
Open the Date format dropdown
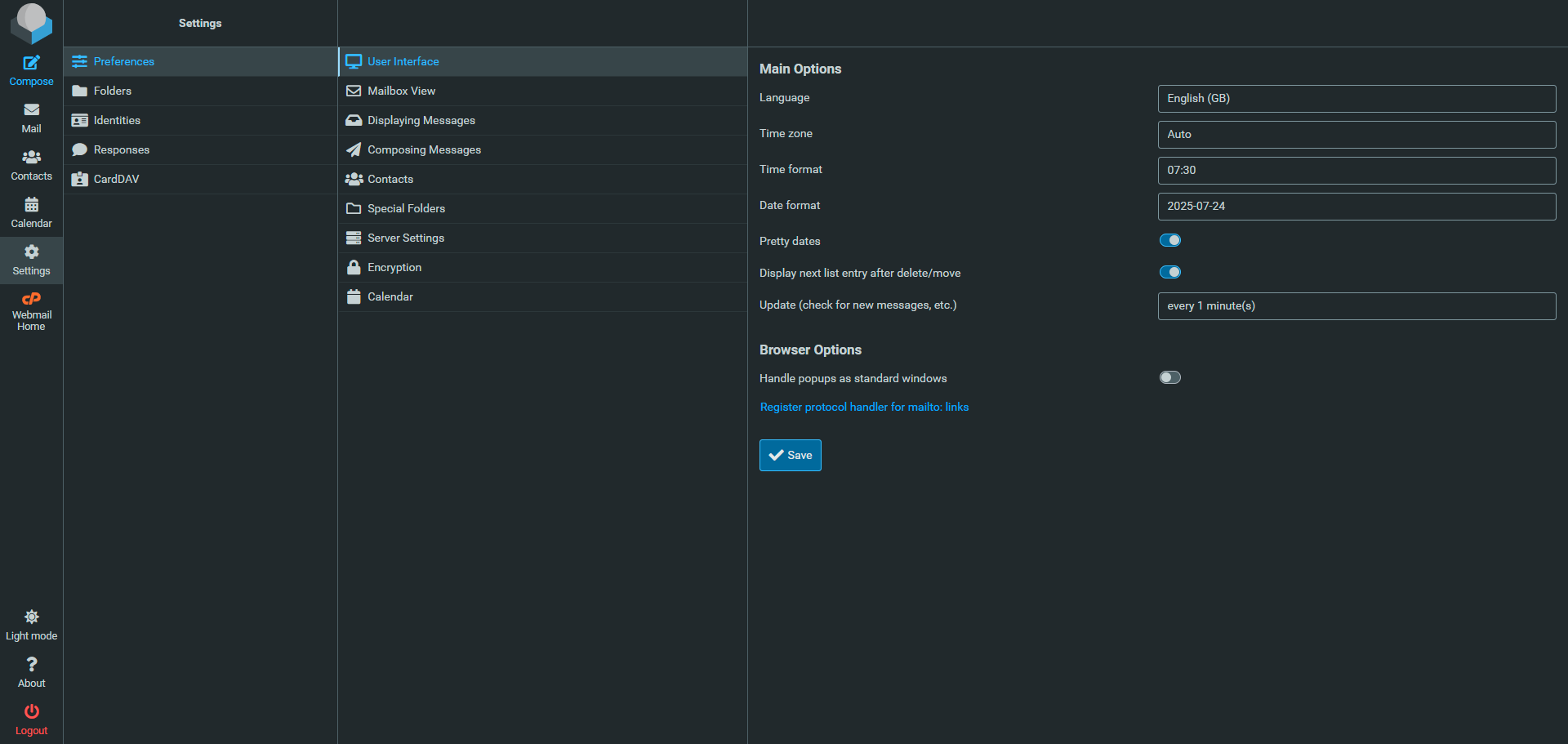pyautogui.click(x=1356, y=207)
